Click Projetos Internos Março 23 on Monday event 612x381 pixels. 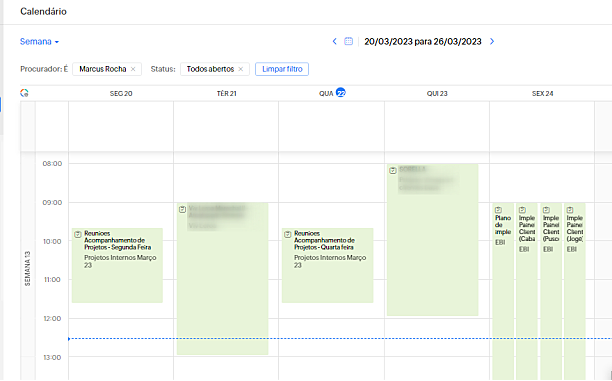click(x=120, y=261)
